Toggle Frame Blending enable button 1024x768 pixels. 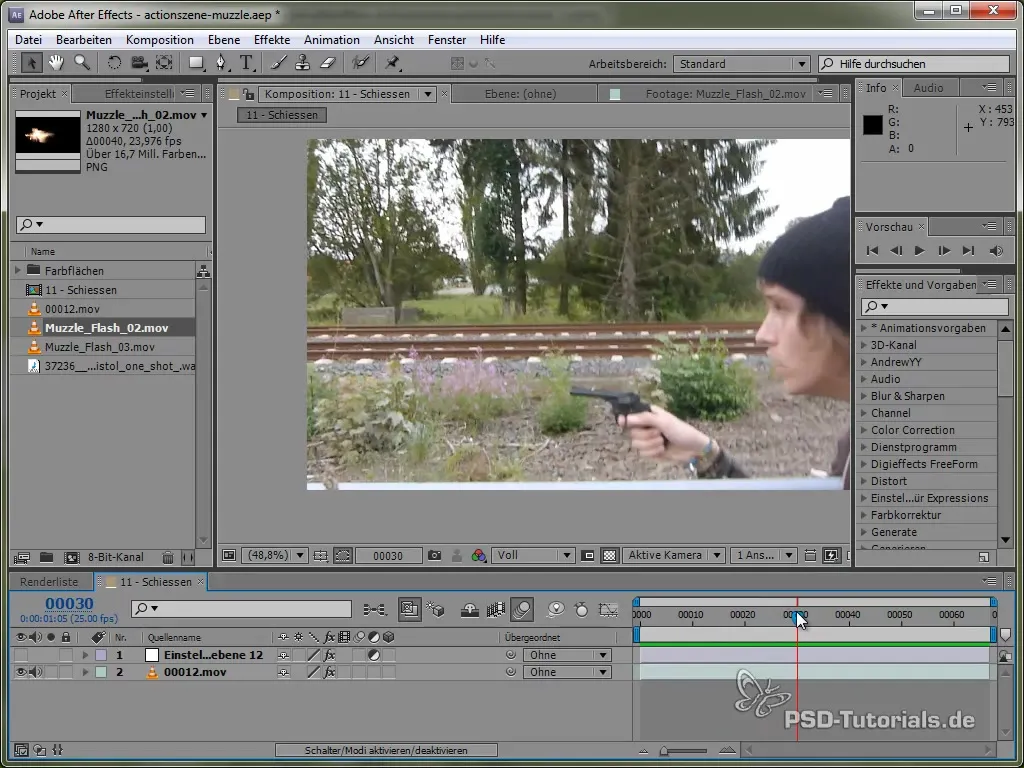pos(496,610)
